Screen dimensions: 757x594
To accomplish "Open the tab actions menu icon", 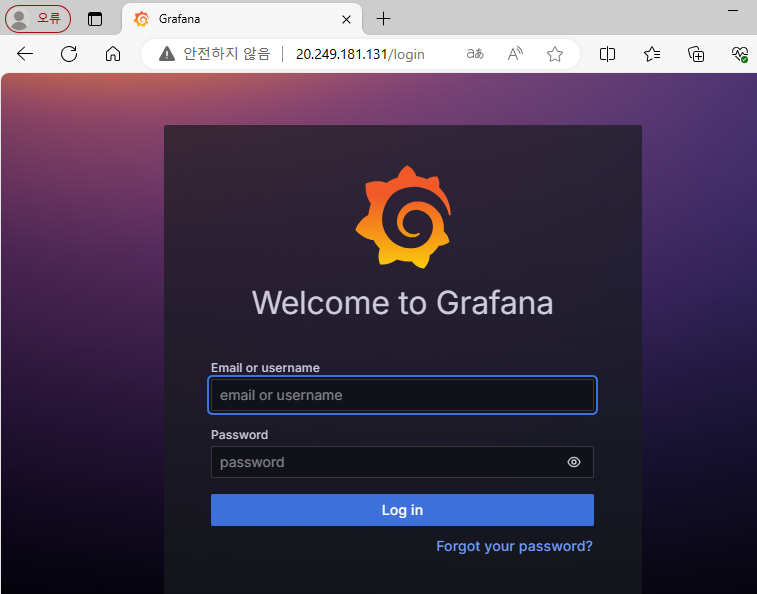I will (x=95, y=19).
